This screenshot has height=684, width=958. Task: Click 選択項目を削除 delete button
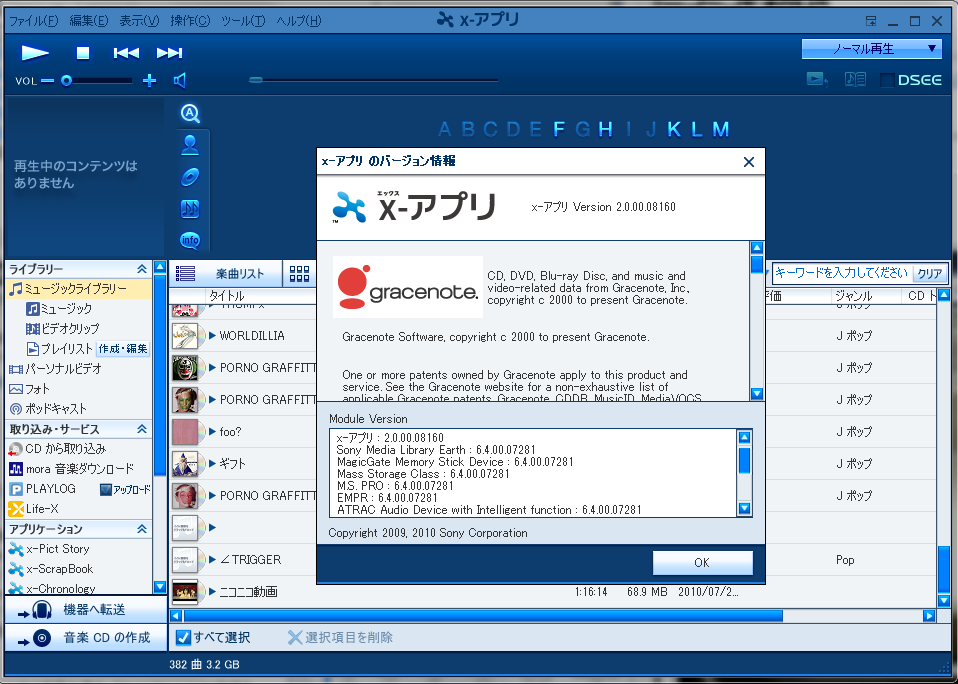pyautogui.click(x=340, y=638)
